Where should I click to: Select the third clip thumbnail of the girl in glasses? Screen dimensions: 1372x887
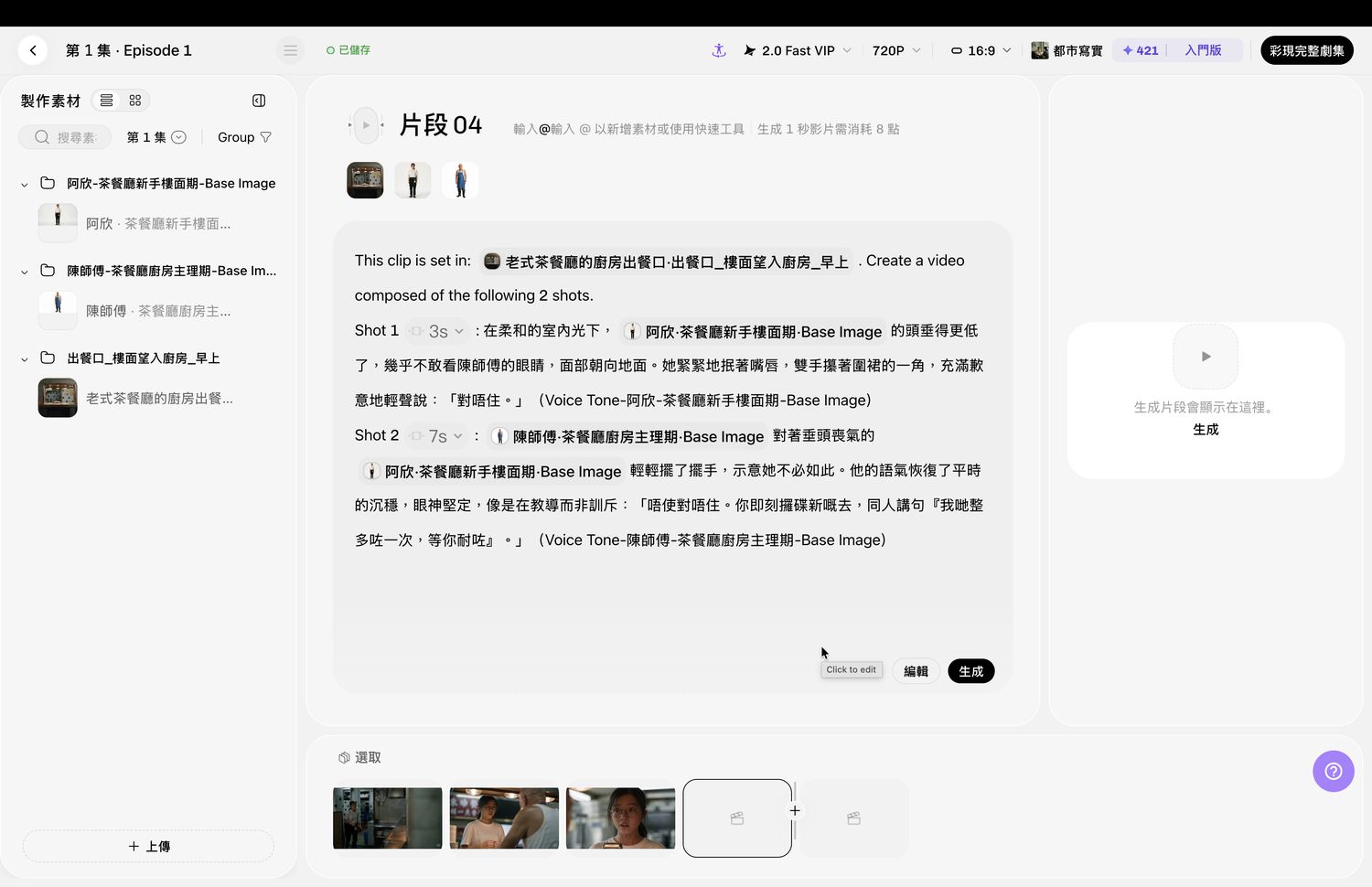(x=620, y=818)
